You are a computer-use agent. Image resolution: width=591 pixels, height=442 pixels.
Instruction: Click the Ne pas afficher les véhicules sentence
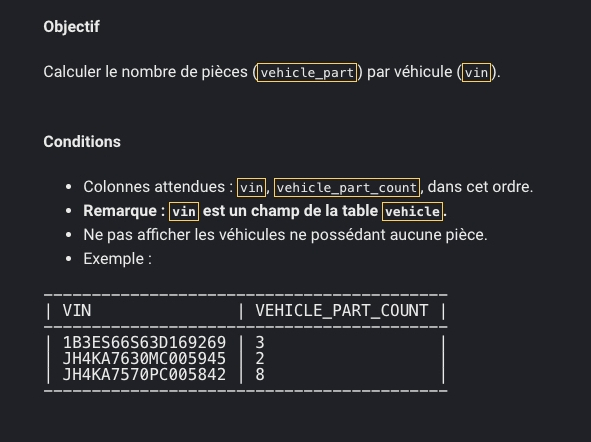(x=285, y=235)
